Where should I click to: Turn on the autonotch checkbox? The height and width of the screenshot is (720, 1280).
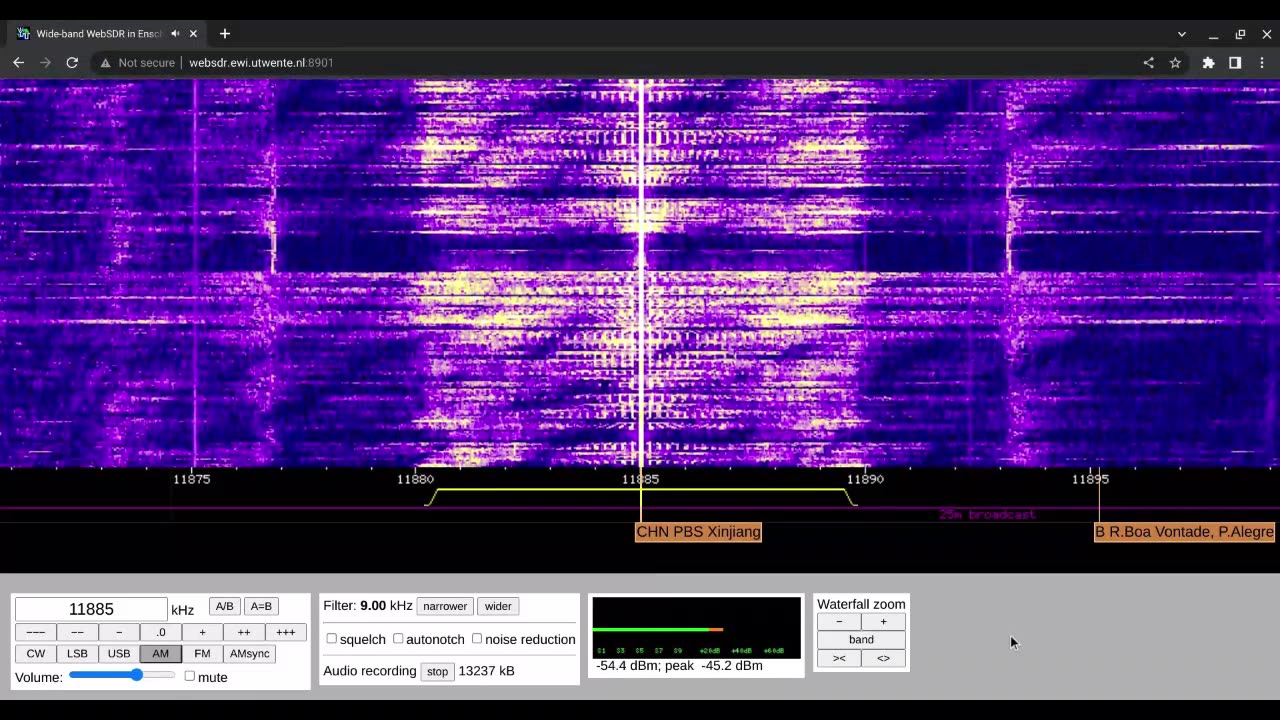click(398, 639)
